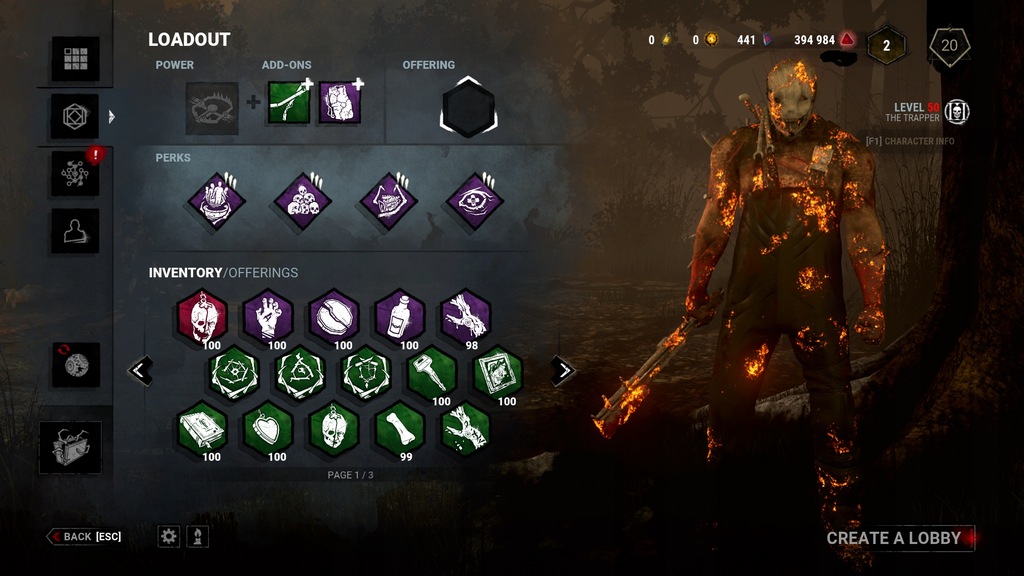Select the purple bottle offering
Screen dimensions: 1024x576
[400, 317]
